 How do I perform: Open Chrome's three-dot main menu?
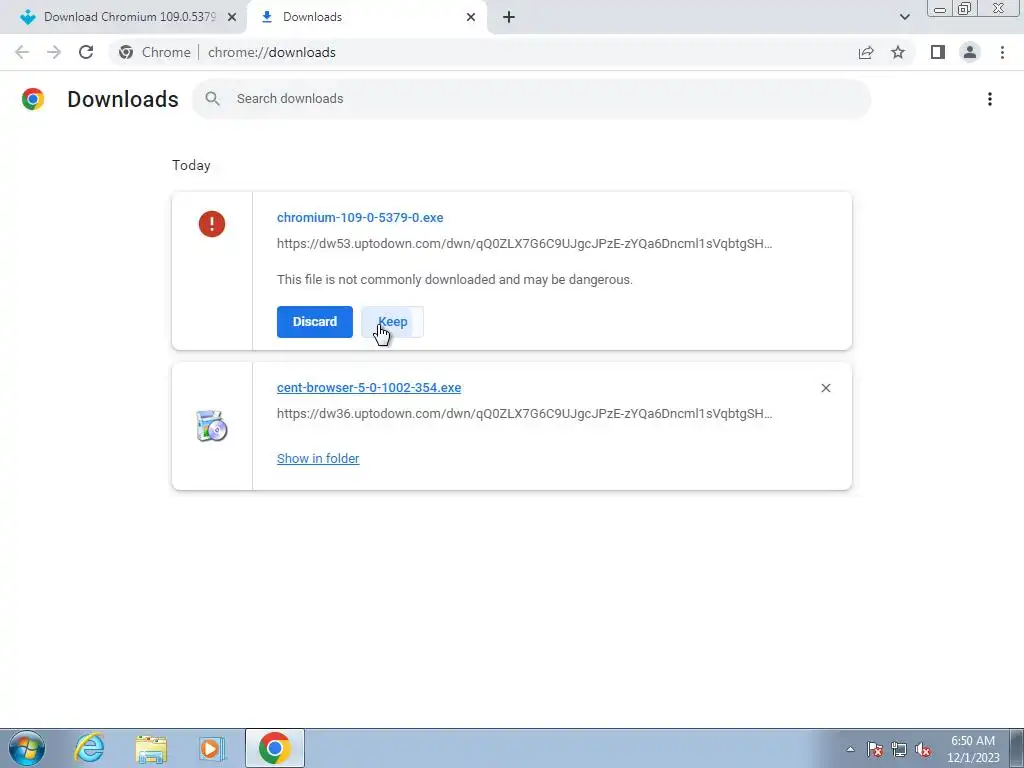point(1002,52)
